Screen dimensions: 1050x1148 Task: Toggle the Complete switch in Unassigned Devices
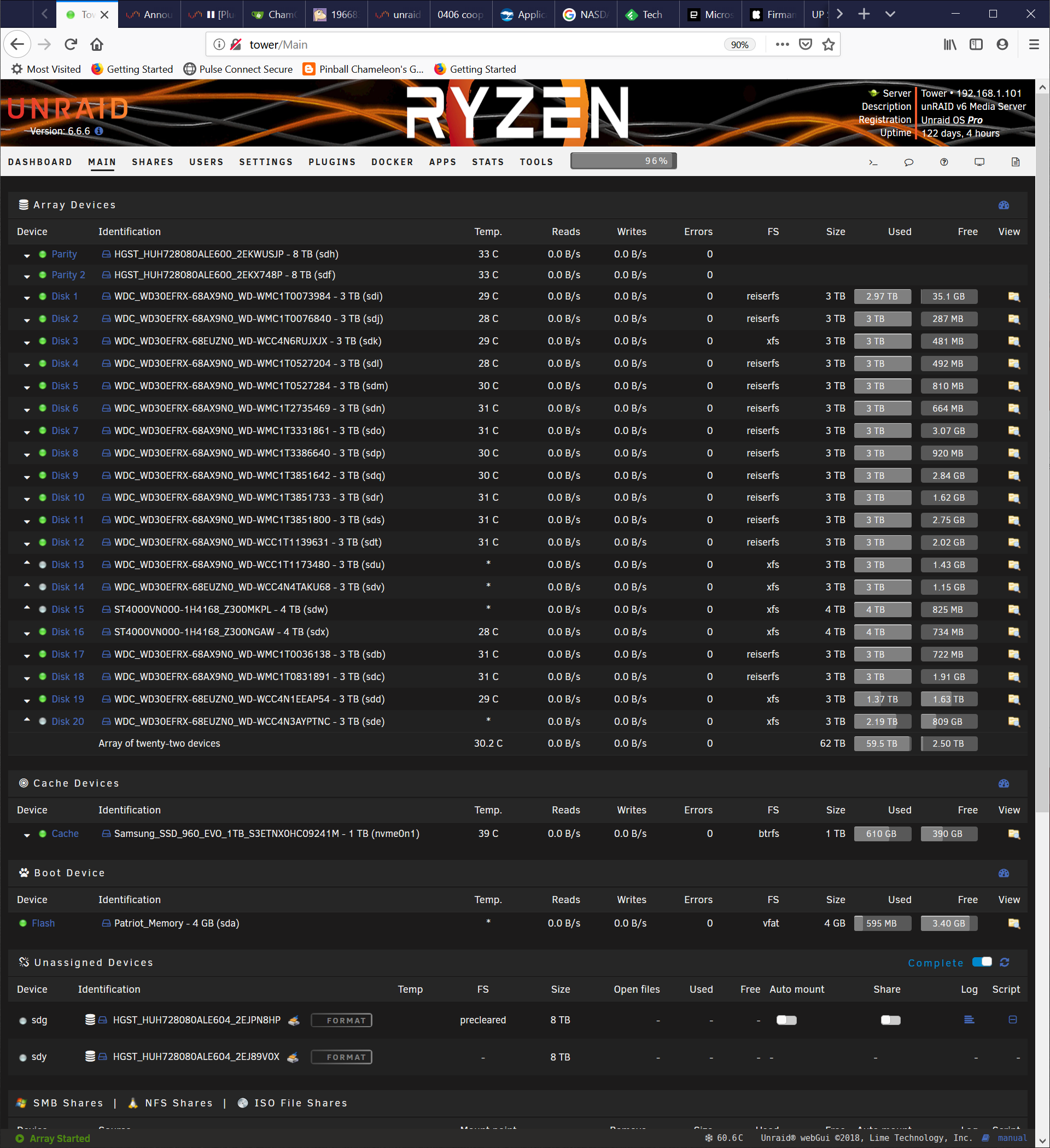pyautogui.click(x=982, y=962)
